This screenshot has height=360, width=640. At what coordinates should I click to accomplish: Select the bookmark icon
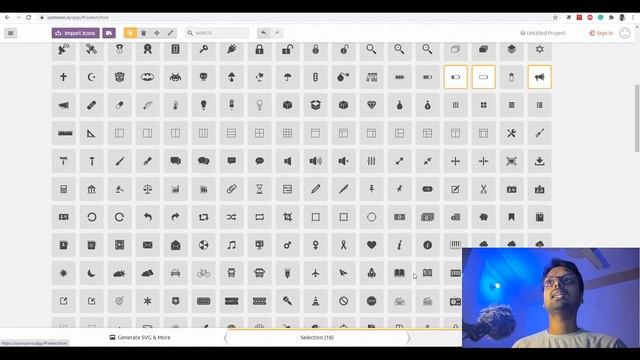(511, 217)
